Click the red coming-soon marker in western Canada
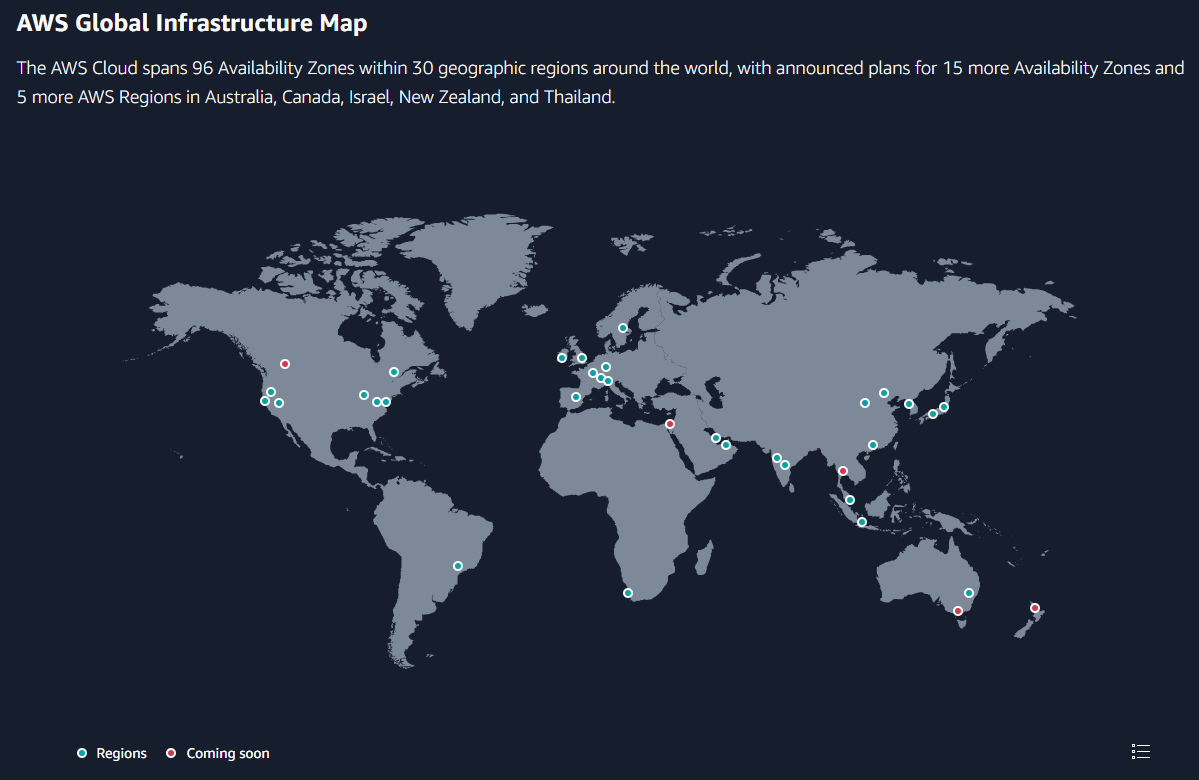The image size is (1199, 780). point(285,364)
